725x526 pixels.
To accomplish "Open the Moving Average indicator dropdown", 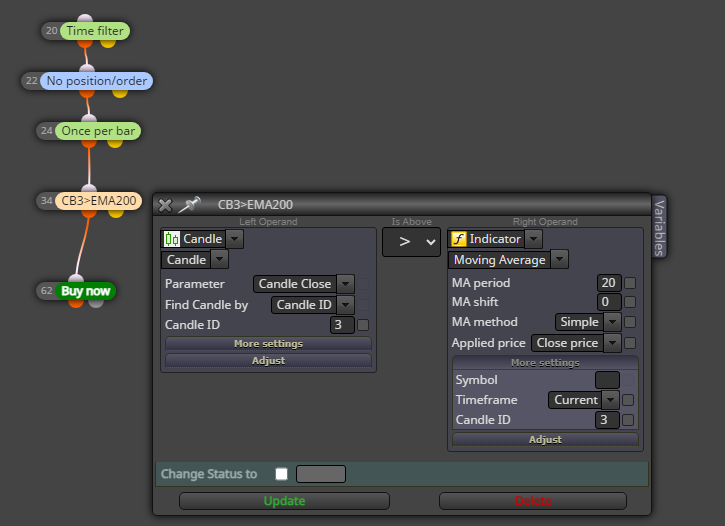I will [559, 260].
